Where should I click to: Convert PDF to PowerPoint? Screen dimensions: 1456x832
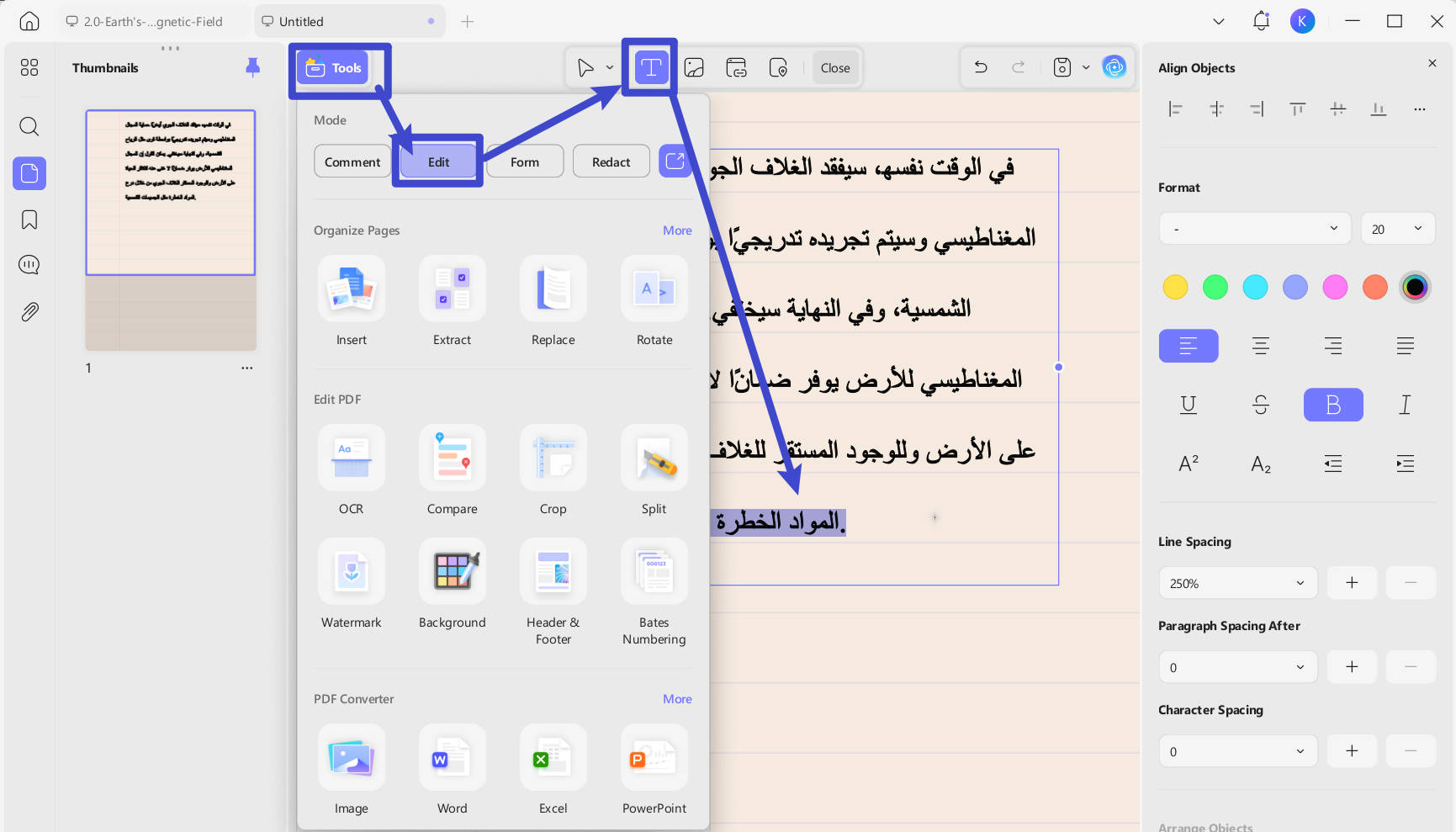[654, 770]
